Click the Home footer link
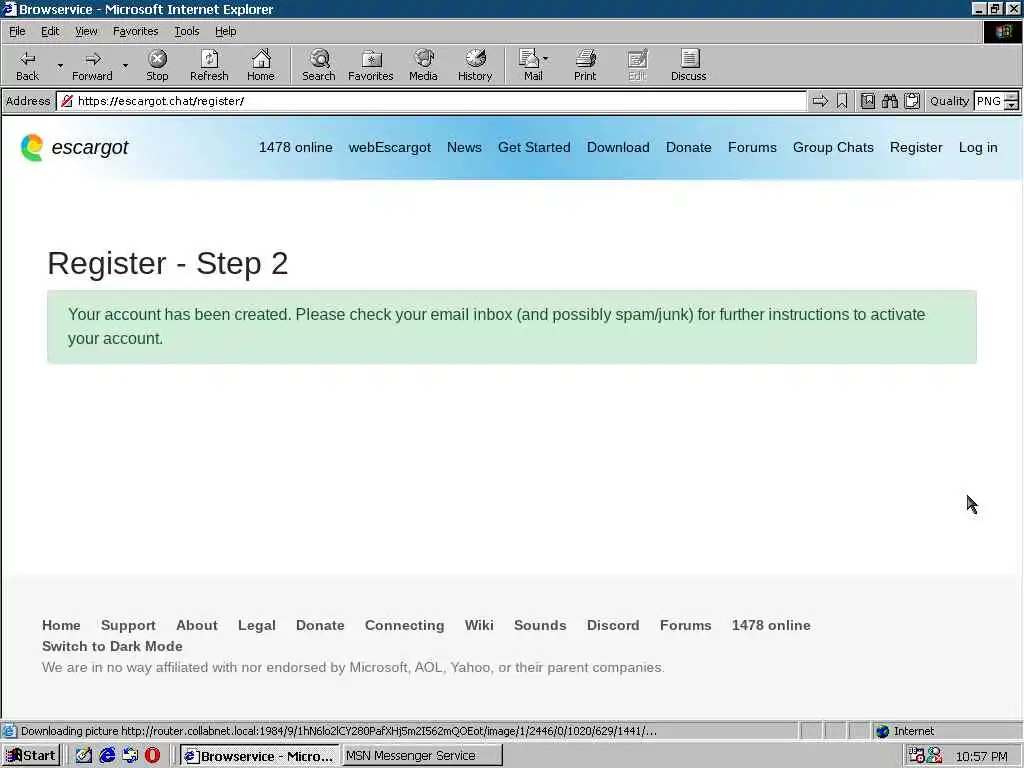Viewport: 1024px width, 768px height. click(61, 625)
